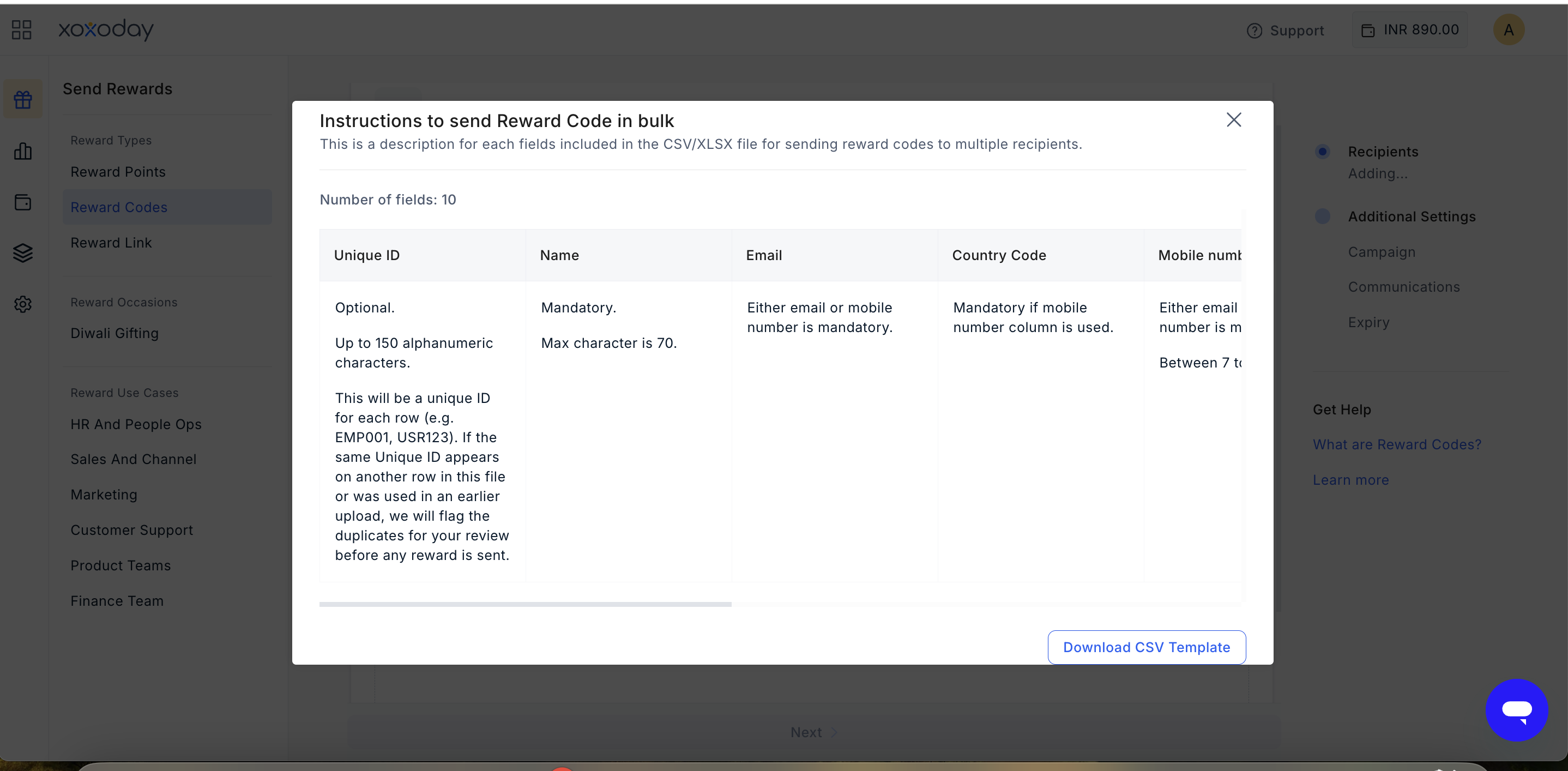The width and height of the screenshot is (1568, 771).
Task: Click 'Number of fields: 10' text
Action: pyautogui.click(x=388, y=200)
